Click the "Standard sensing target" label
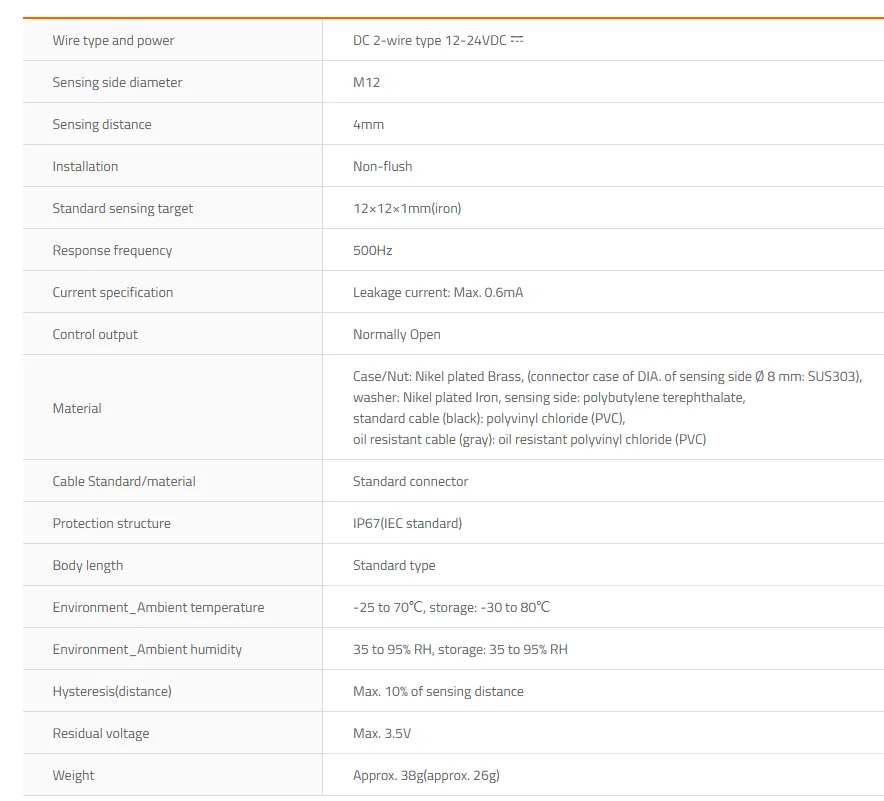Screen dimensions: 884x801 123,209
